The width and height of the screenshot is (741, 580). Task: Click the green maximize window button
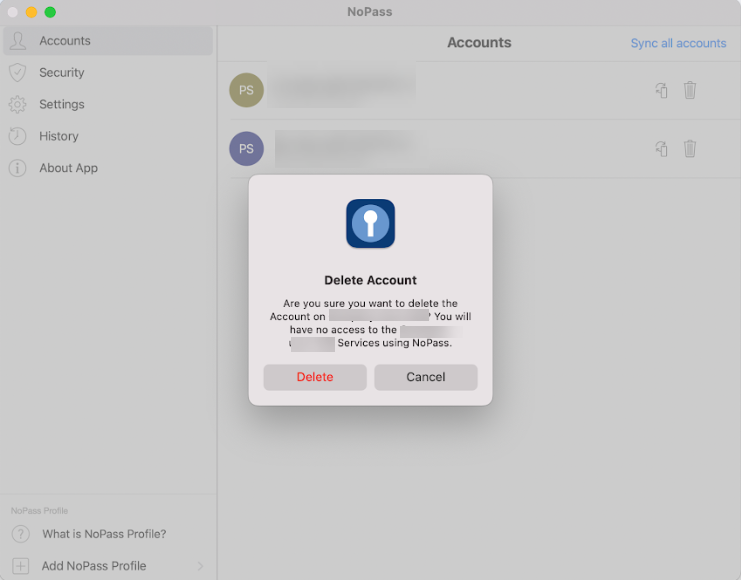50,12
